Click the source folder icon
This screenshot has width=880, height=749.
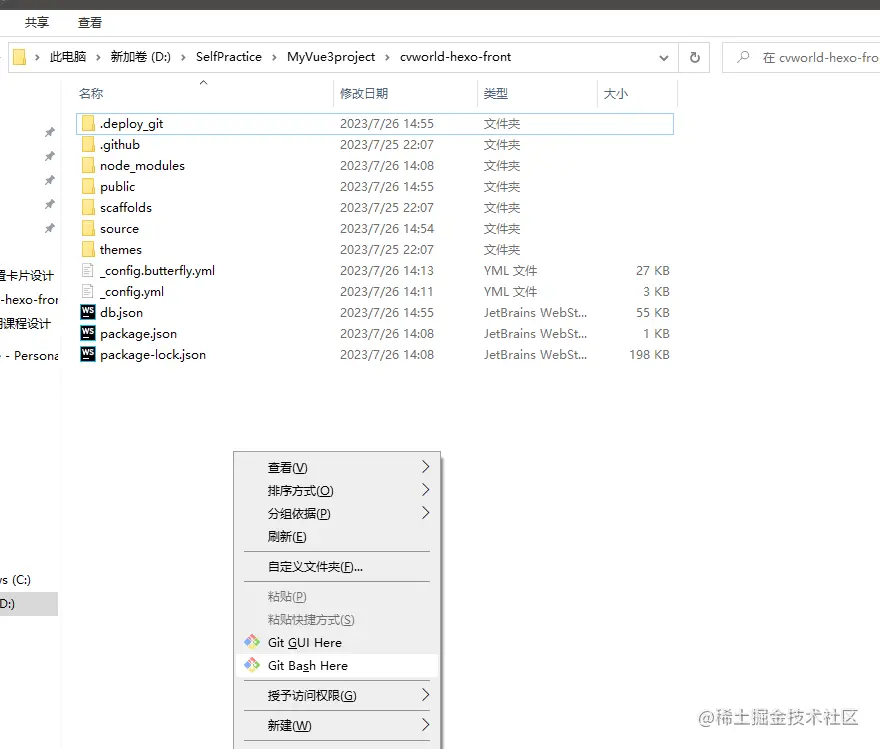(88, 228)
